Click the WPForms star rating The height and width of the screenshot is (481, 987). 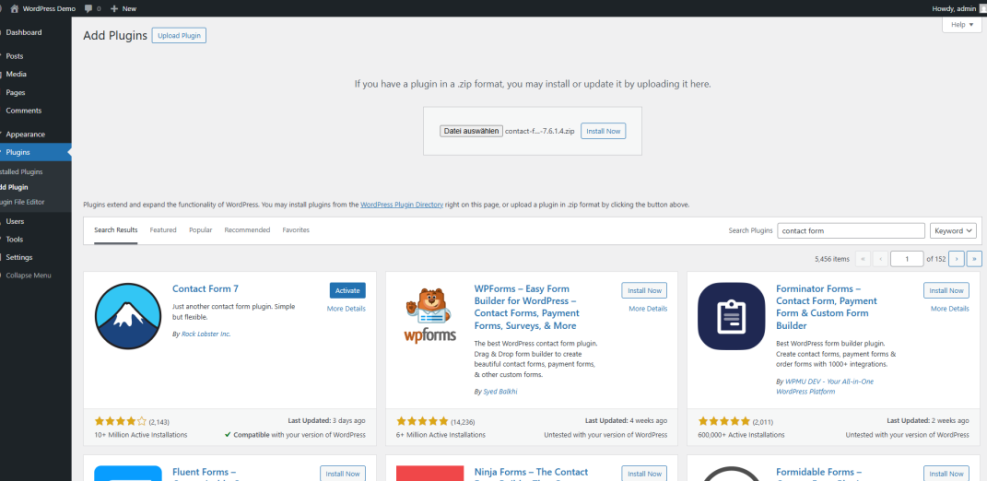click(x=422, y=421)
